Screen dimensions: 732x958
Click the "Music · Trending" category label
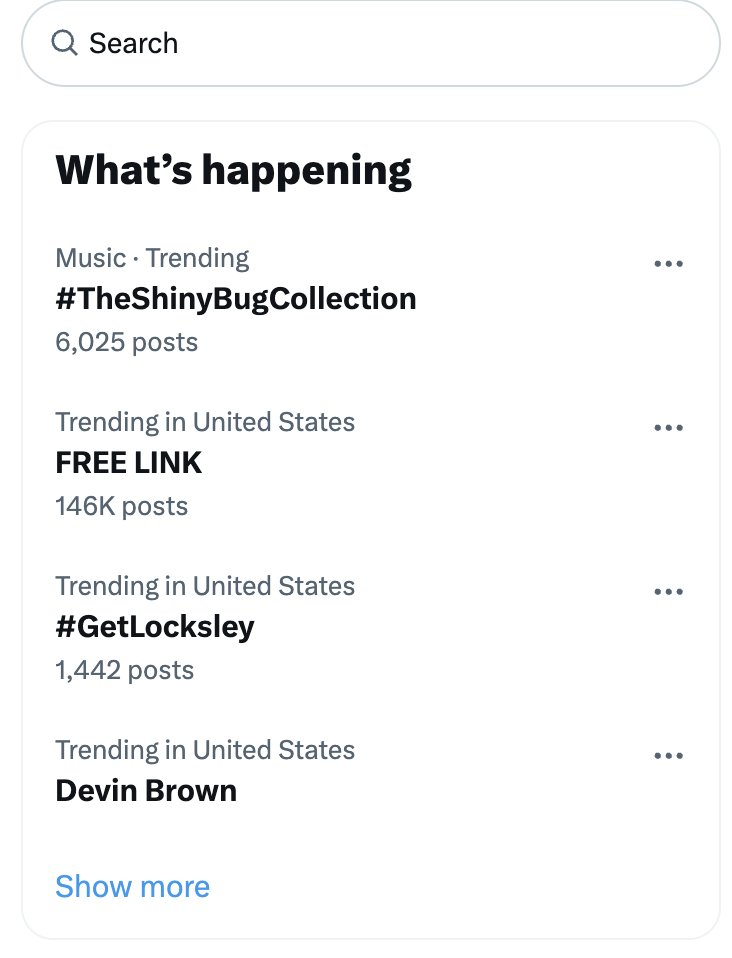click(152, 258)
